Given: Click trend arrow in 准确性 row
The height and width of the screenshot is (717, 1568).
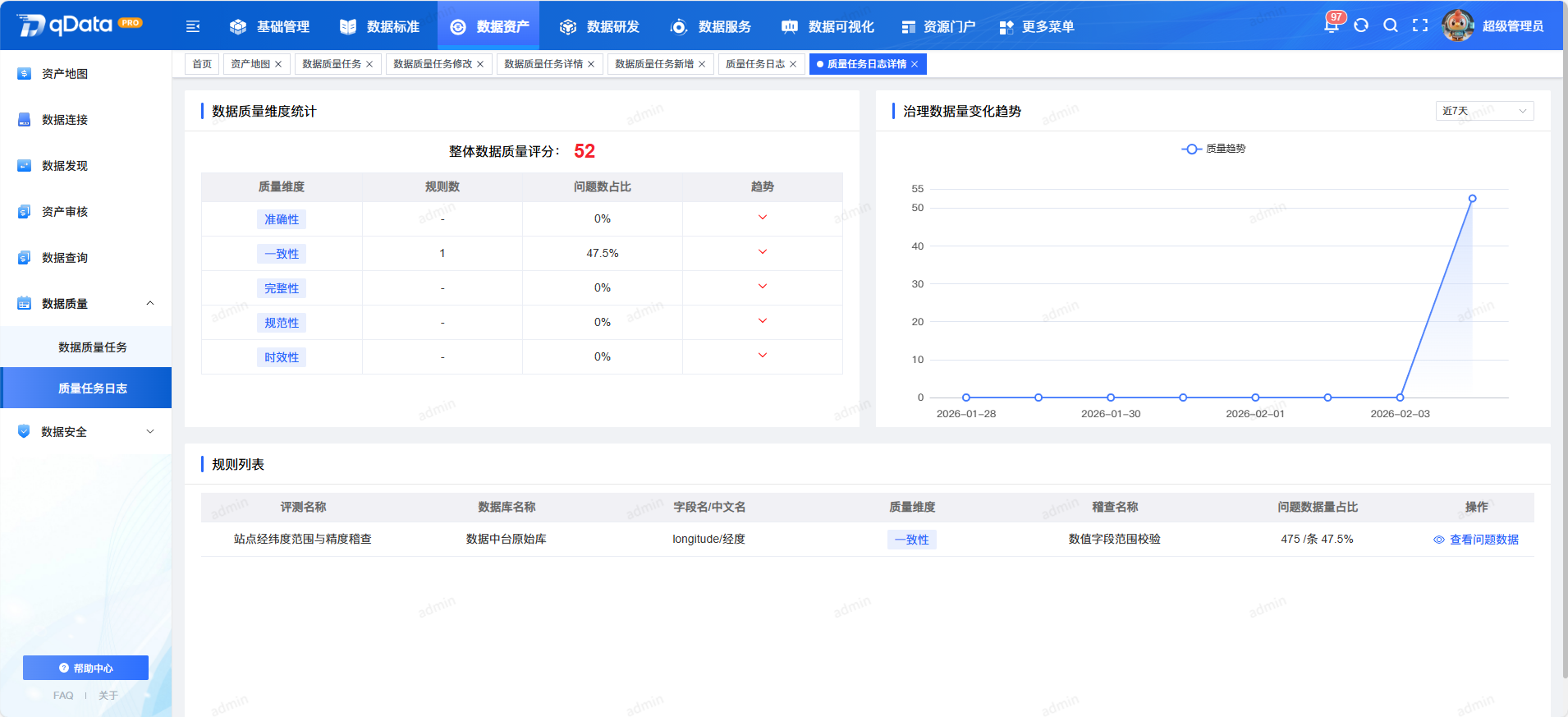Looking at the screenshot, I should 763,218.
